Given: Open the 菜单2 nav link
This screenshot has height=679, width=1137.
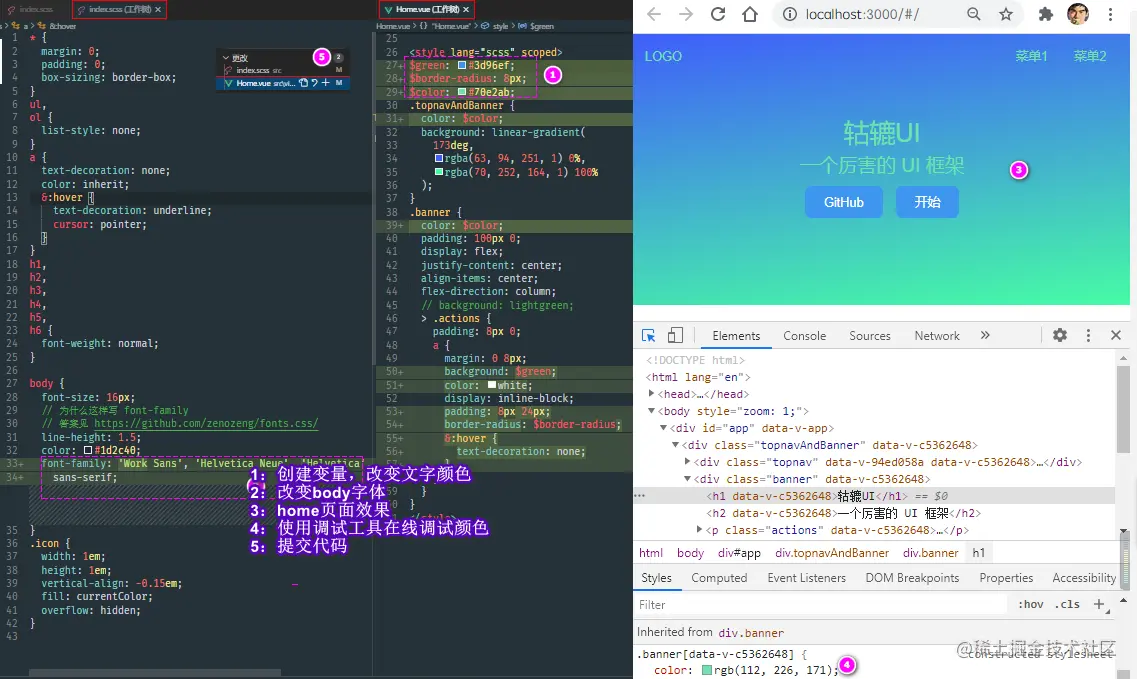Looking at the screenshot, I should (1090, 56).
